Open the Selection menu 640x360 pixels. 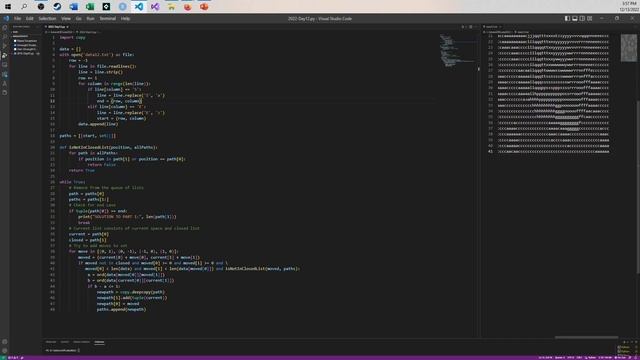tap(47, 18)
